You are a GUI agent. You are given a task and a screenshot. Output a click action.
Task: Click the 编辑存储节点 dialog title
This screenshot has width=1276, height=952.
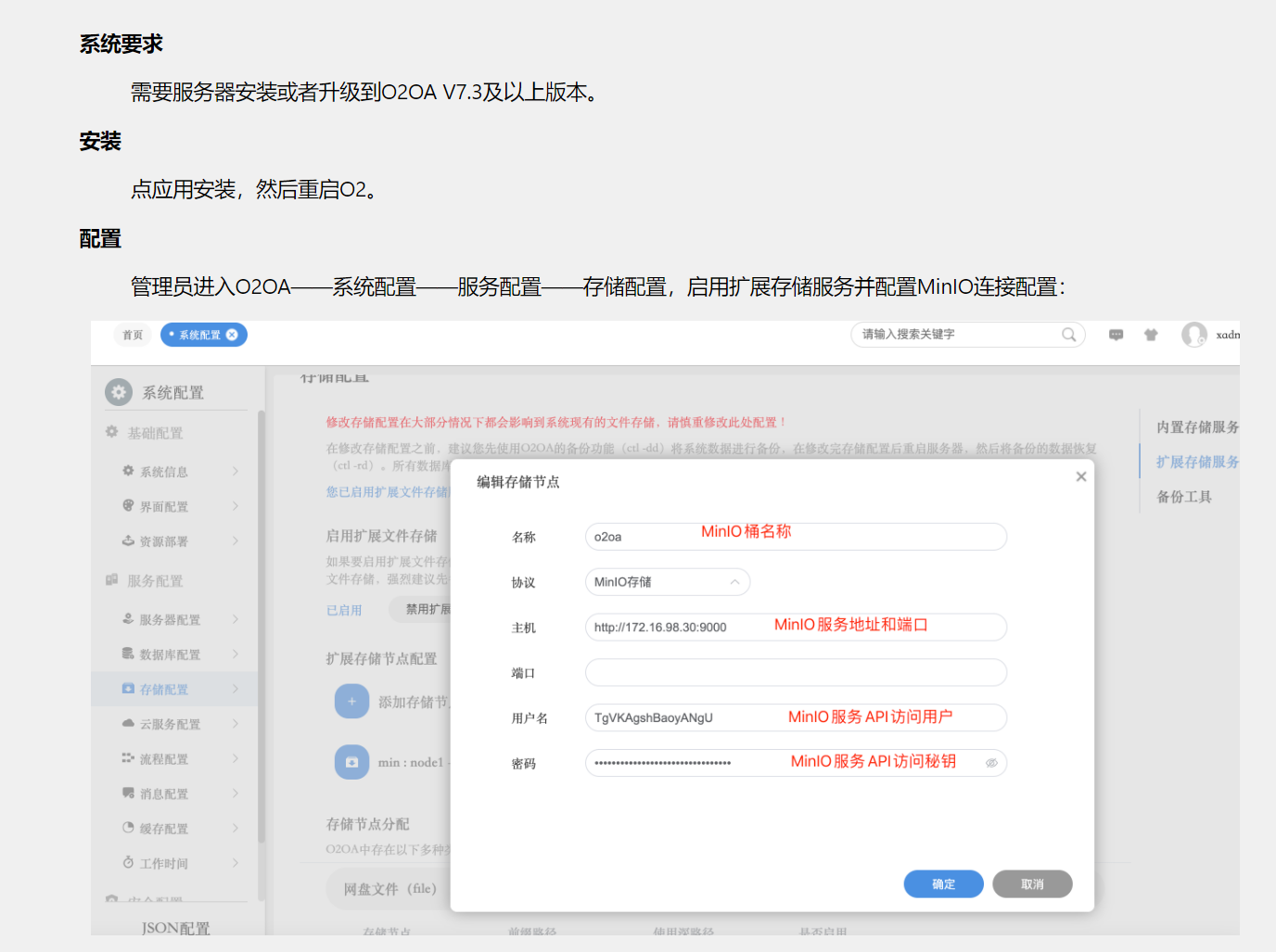518,482
